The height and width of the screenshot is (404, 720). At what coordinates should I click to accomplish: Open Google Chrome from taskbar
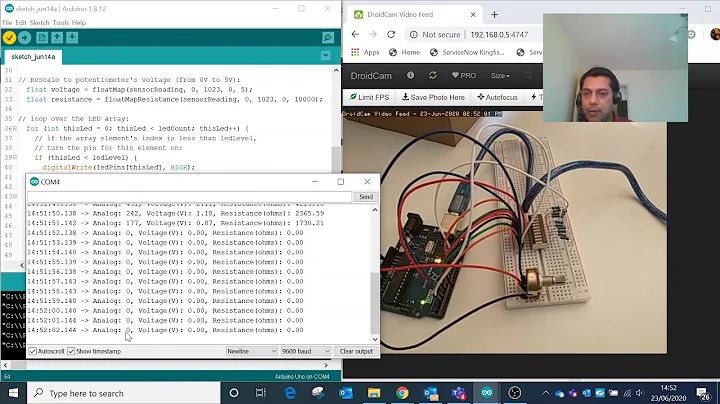(x=402, y=393)
